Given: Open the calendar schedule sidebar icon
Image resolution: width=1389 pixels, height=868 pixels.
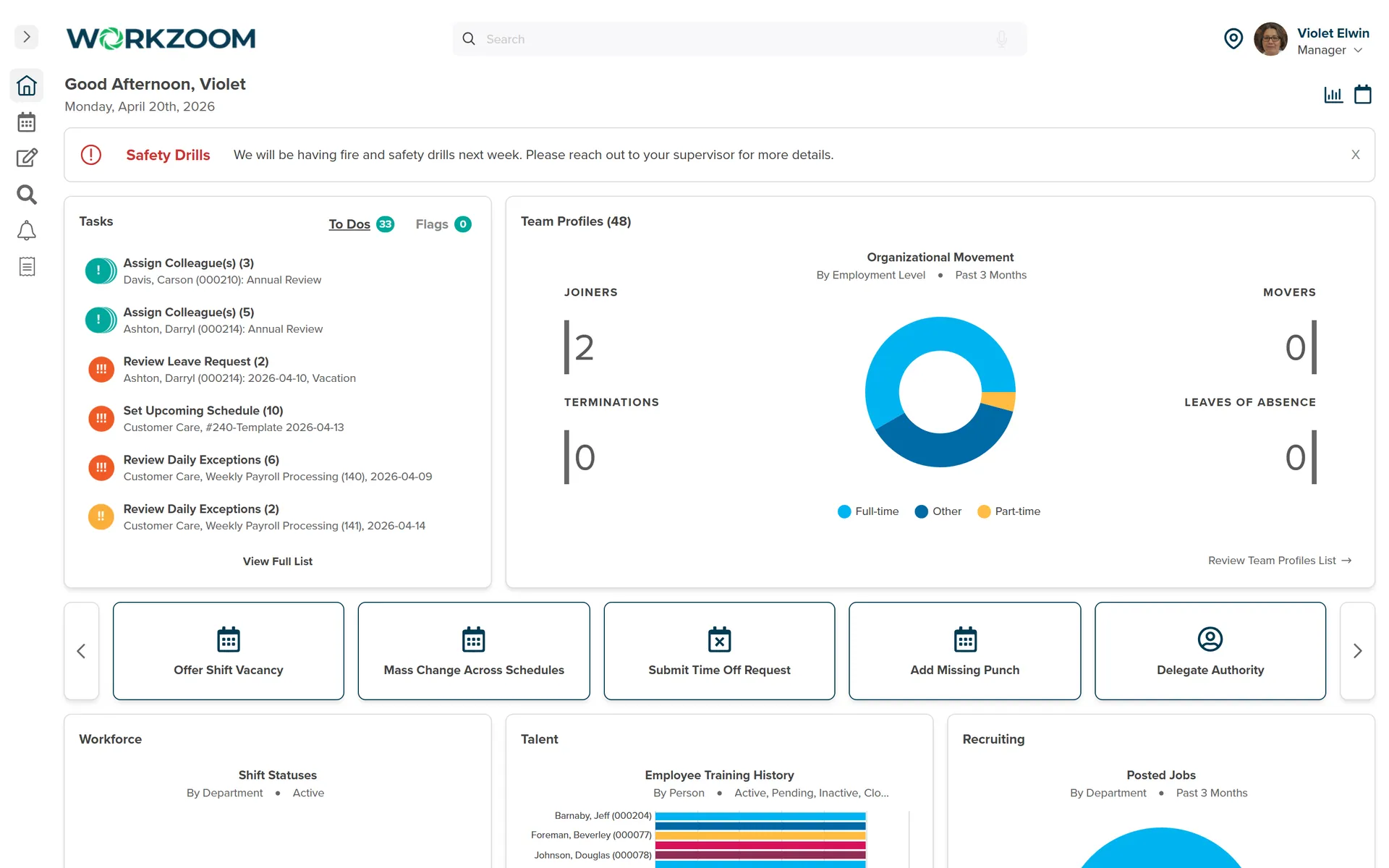Looking at the screenshot, I should point(27,122).
